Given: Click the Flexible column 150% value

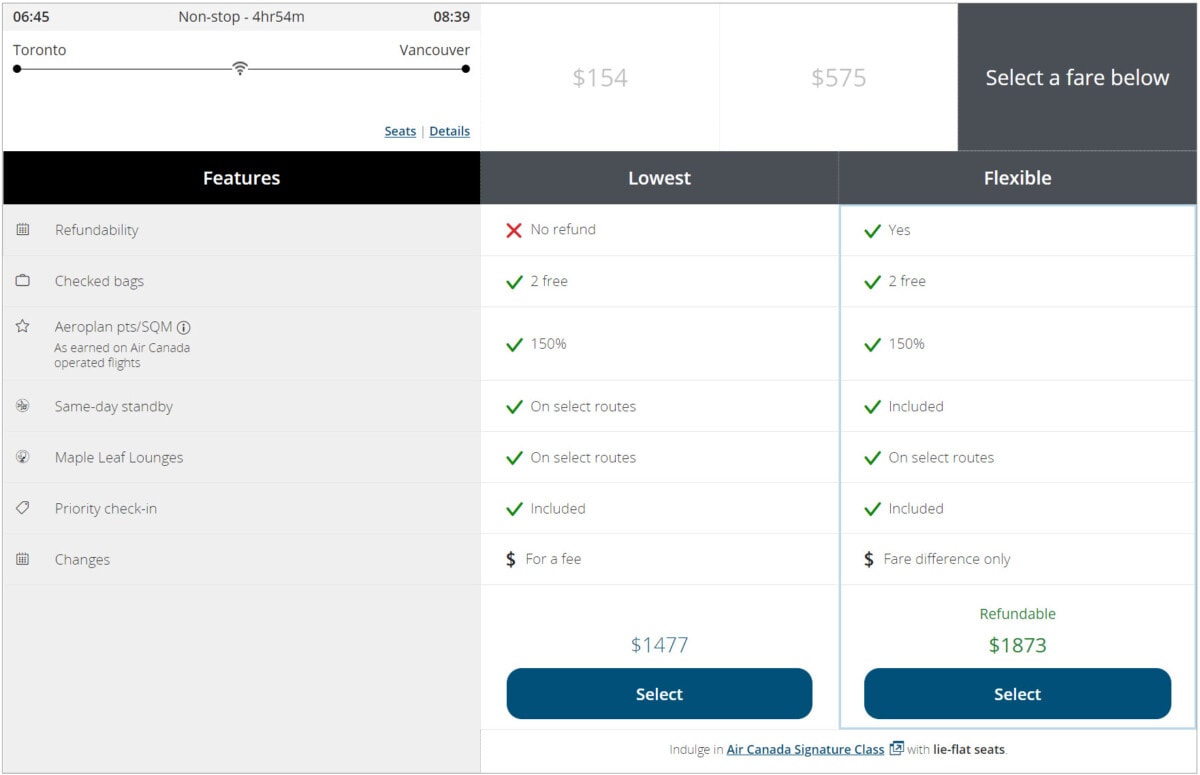Looking at the screenshot, I should 907,344.
